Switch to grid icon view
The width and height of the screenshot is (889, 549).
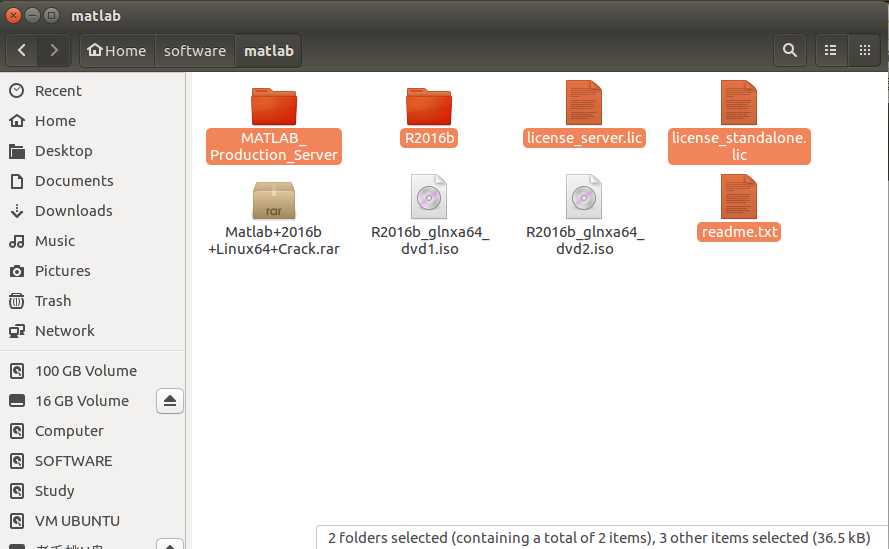[865, 50]
